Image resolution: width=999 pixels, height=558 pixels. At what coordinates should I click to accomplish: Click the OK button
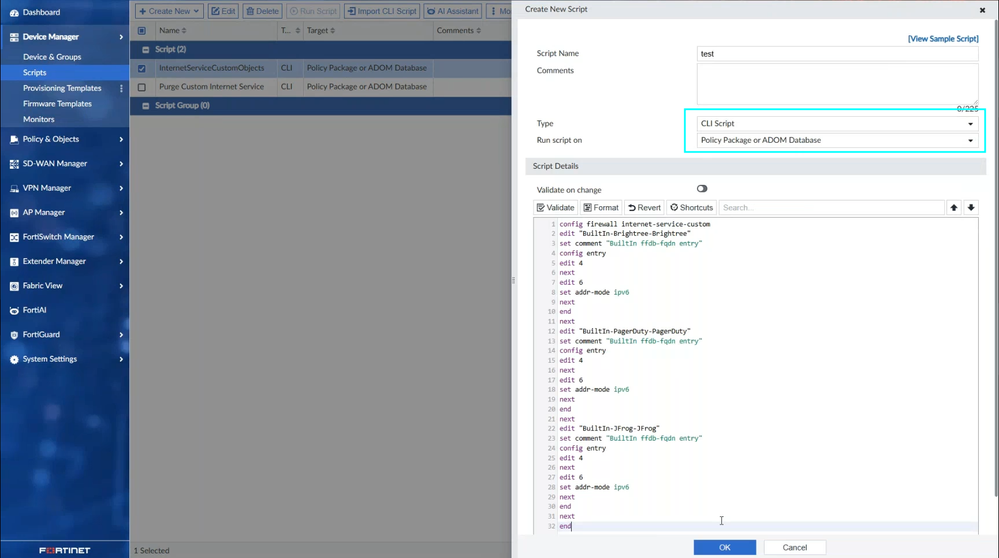(x=724, y=547)
